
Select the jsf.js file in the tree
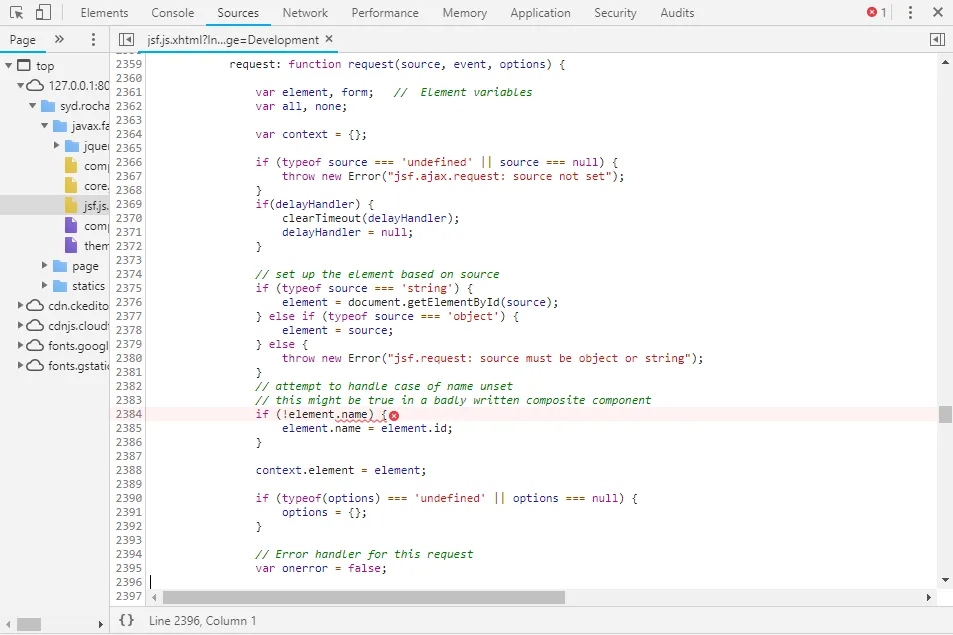(93, 206)
